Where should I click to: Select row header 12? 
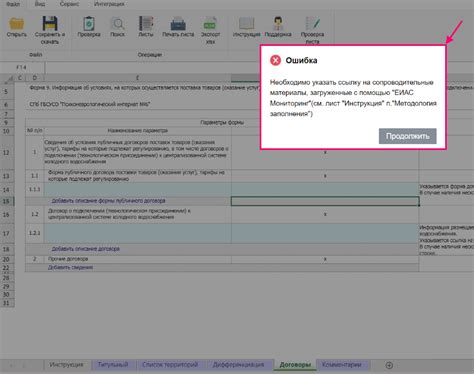(7, 153)
